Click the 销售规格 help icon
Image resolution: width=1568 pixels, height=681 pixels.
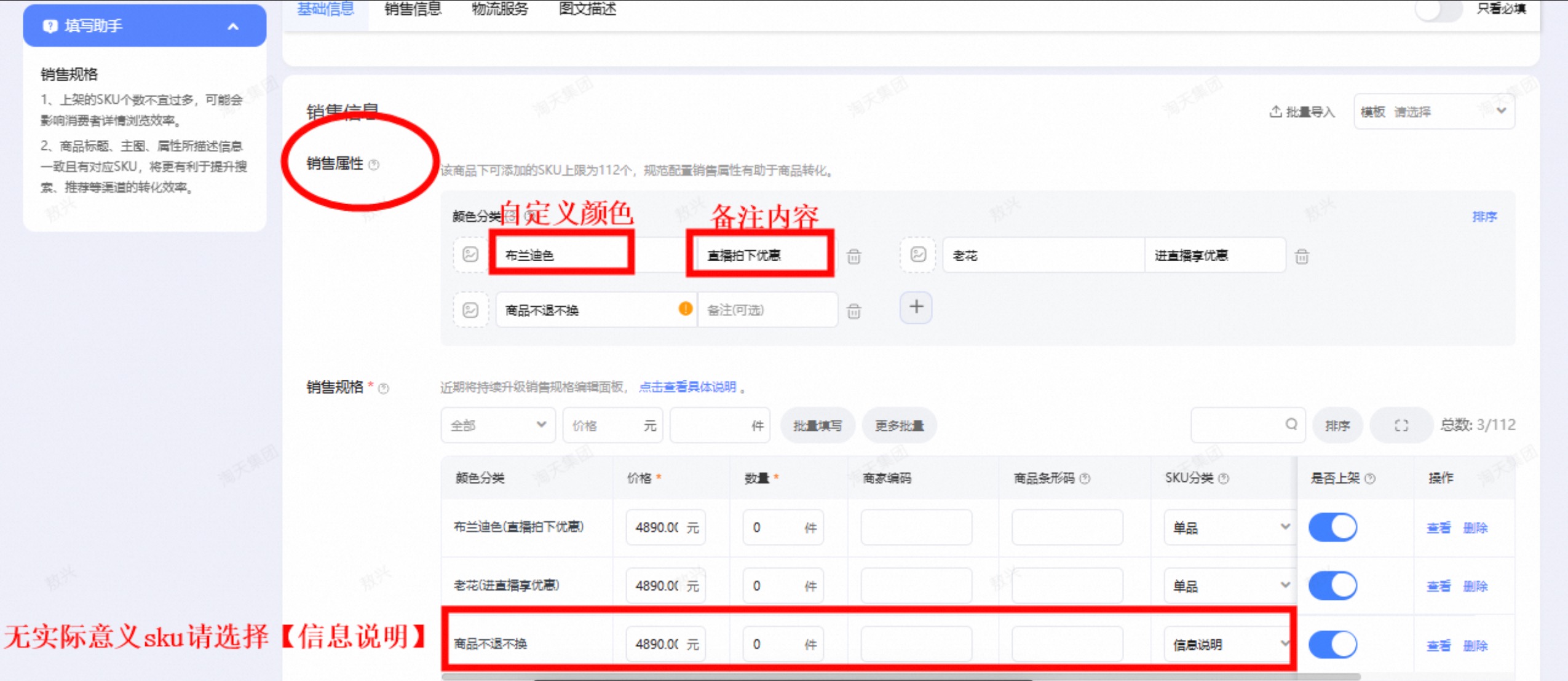384,388
